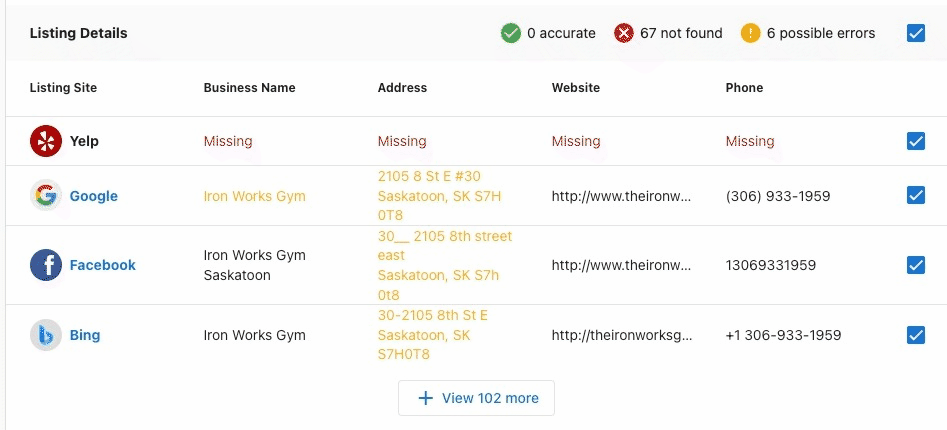
Task: Click the green accurate checkmark icon
Action: 510,33
